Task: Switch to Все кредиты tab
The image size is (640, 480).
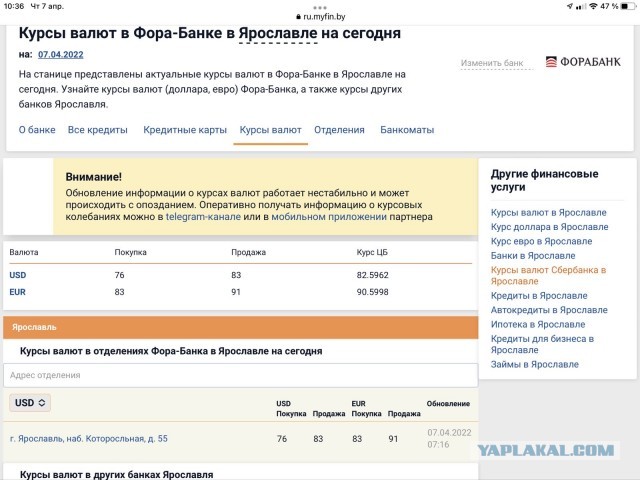Action: point(98,130)
